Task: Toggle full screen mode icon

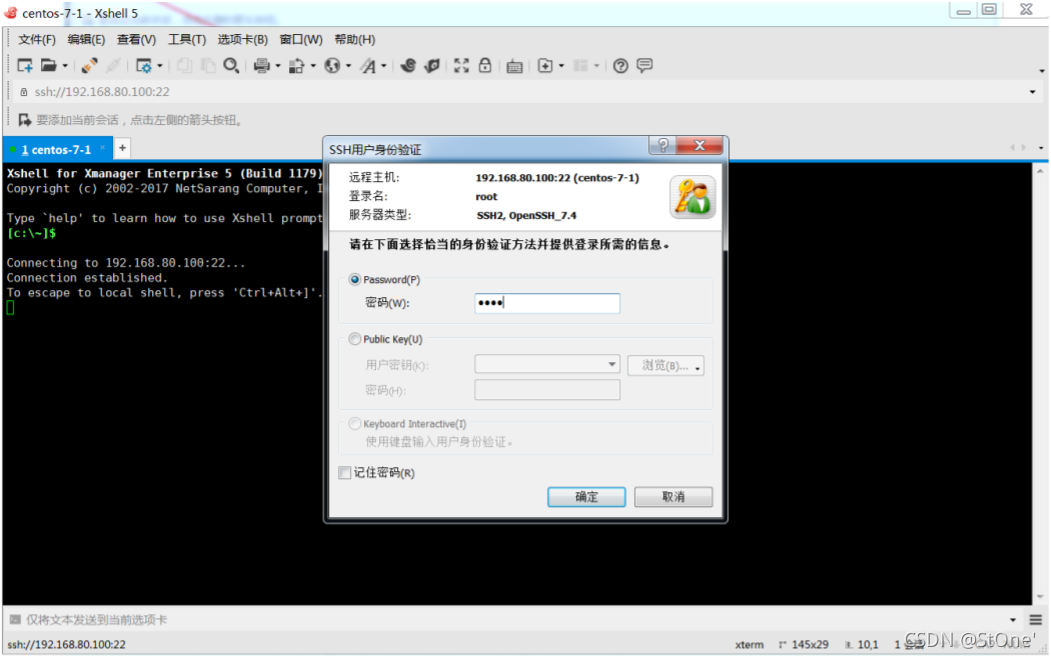Action: coord(461,65)
